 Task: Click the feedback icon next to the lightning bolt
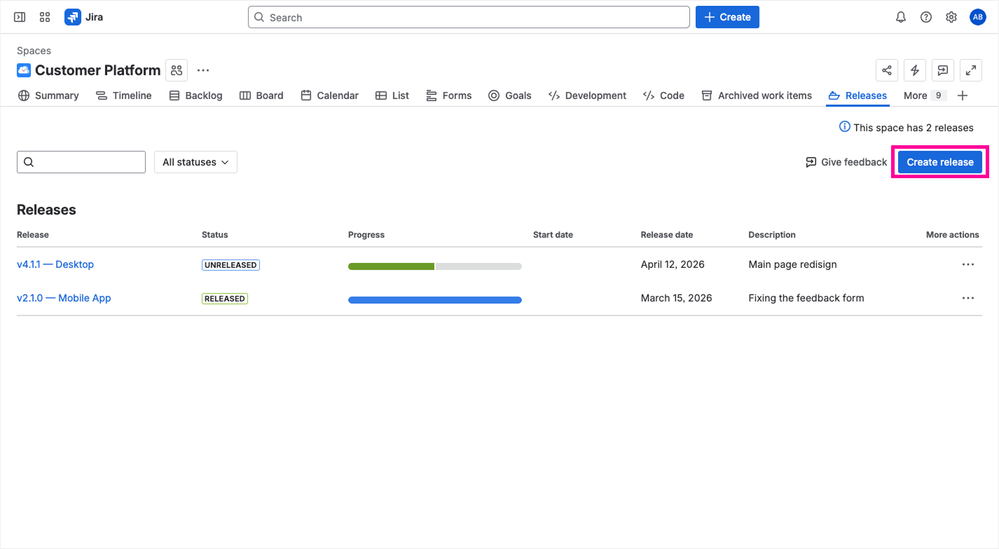coord(942,70)
